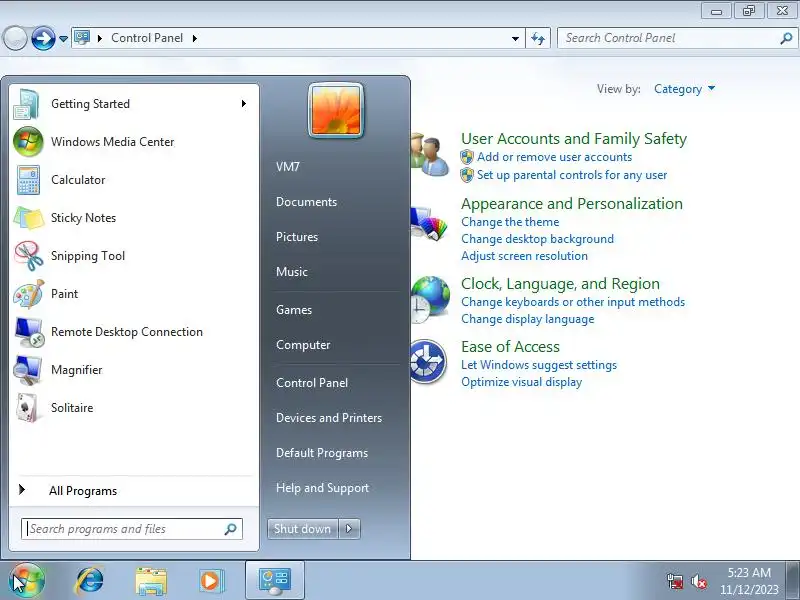Open Remote Desktop Connection icon
This screenshot has width=800, height=600.
click(x=28, y=332)
